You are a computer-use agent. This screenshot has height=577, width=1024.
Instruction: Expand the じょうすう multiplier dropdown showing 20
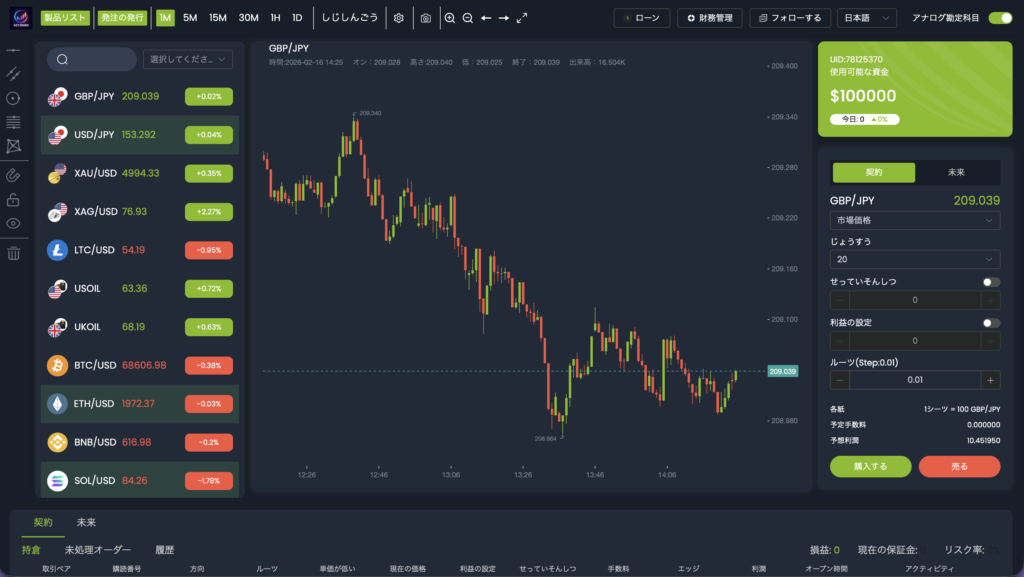click(914, 260)
